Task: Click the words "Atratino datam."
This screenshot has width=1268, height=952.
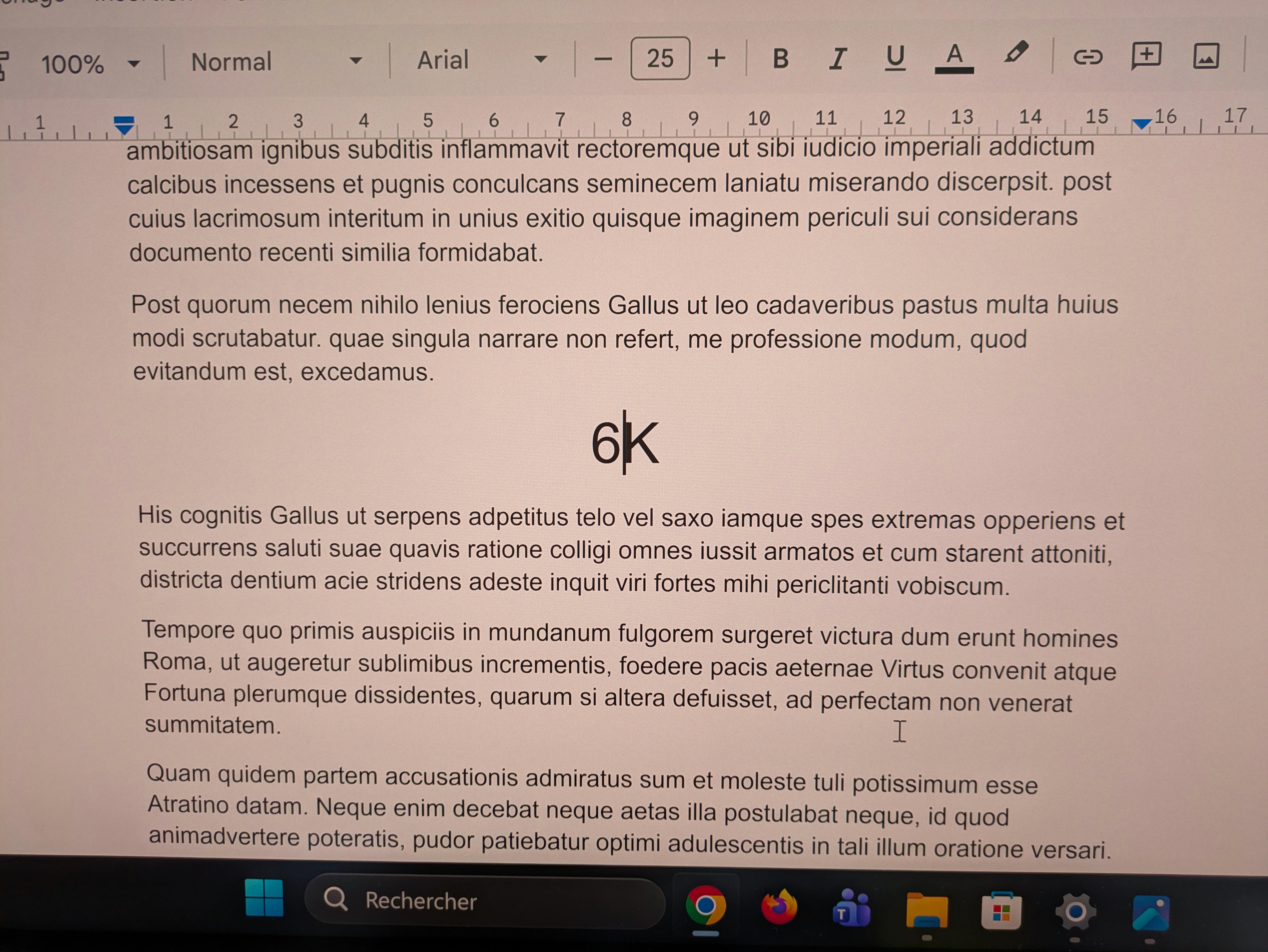Action: click(x=228, y=806)
